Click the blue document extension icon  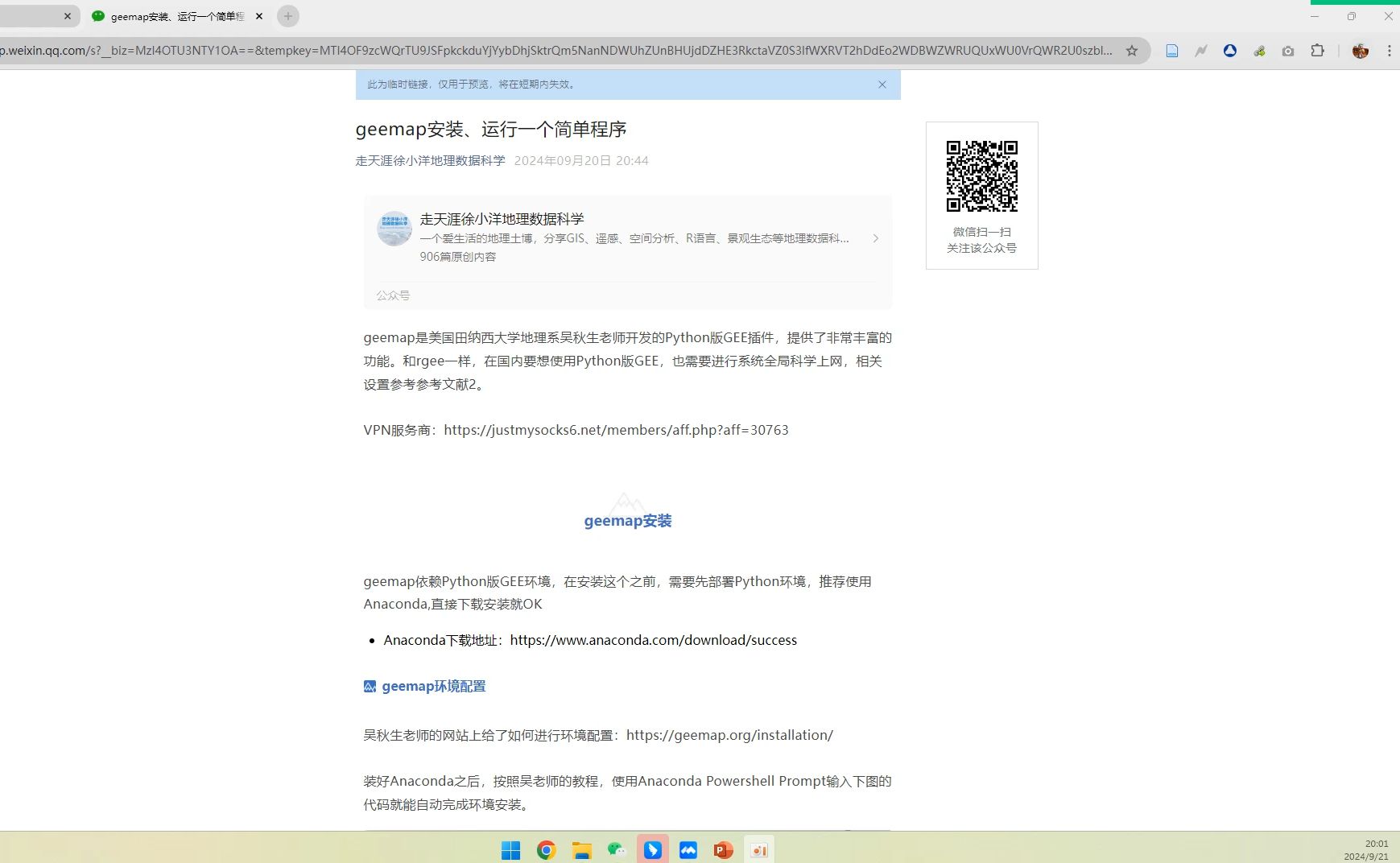1172,51
